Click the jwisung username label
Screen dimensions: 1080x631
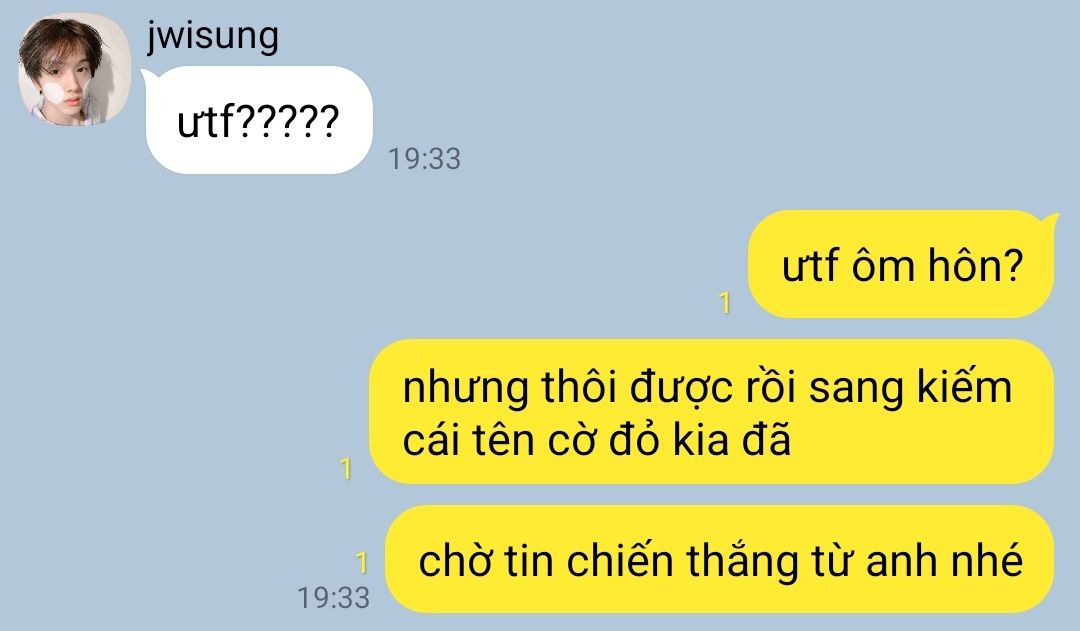click(213, 36)
